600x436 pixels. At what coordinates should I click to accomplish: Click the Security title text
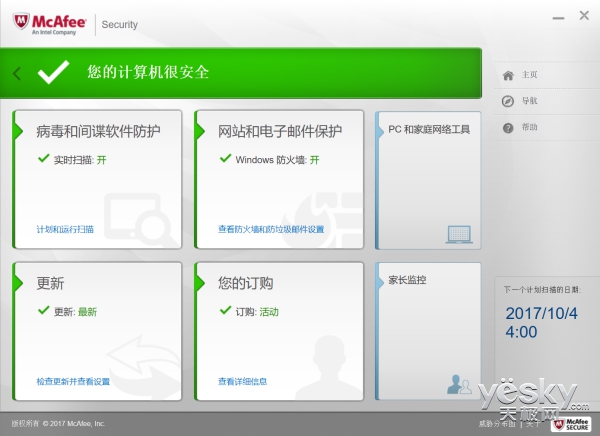coord(119,24)
